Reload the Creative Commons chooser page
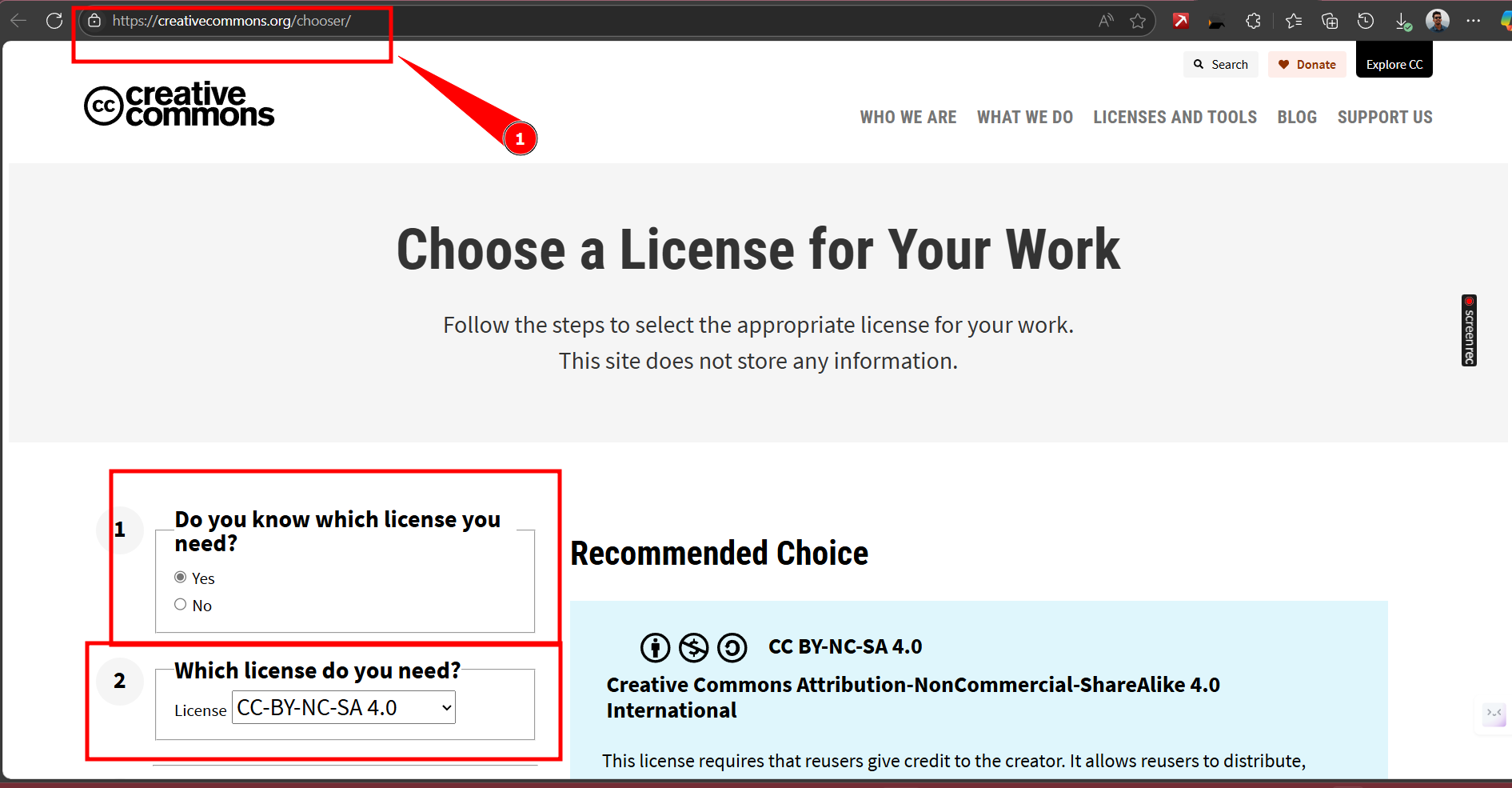This screenshot has height=788, width=1512. click(x=54, y=21)
